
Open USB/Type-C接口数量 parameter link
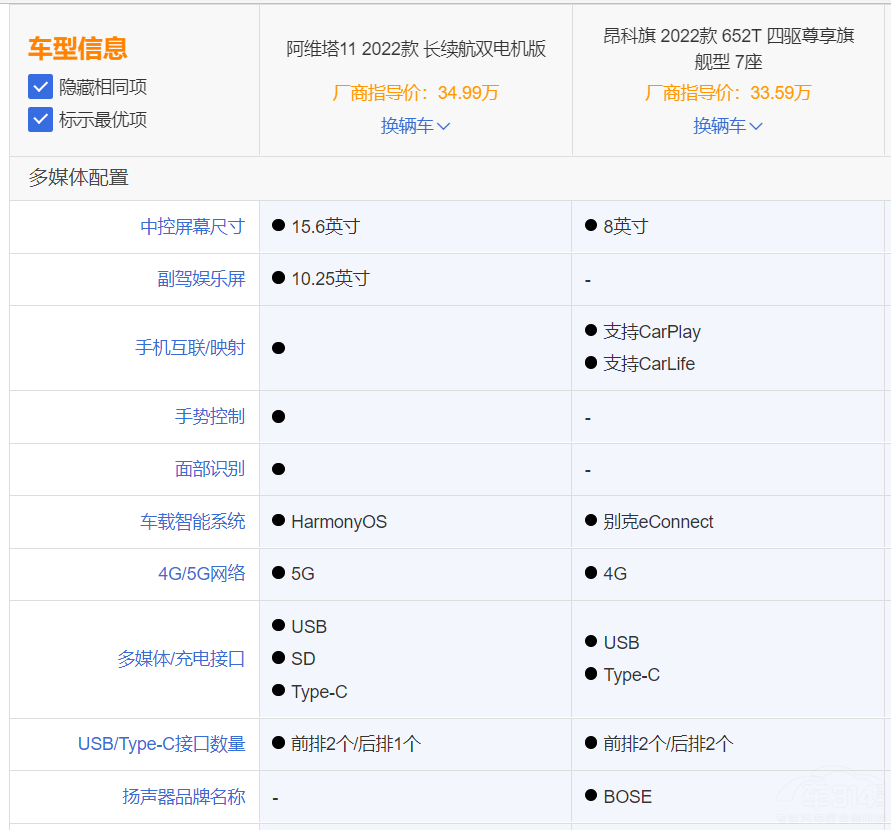(x=161, y=744)
